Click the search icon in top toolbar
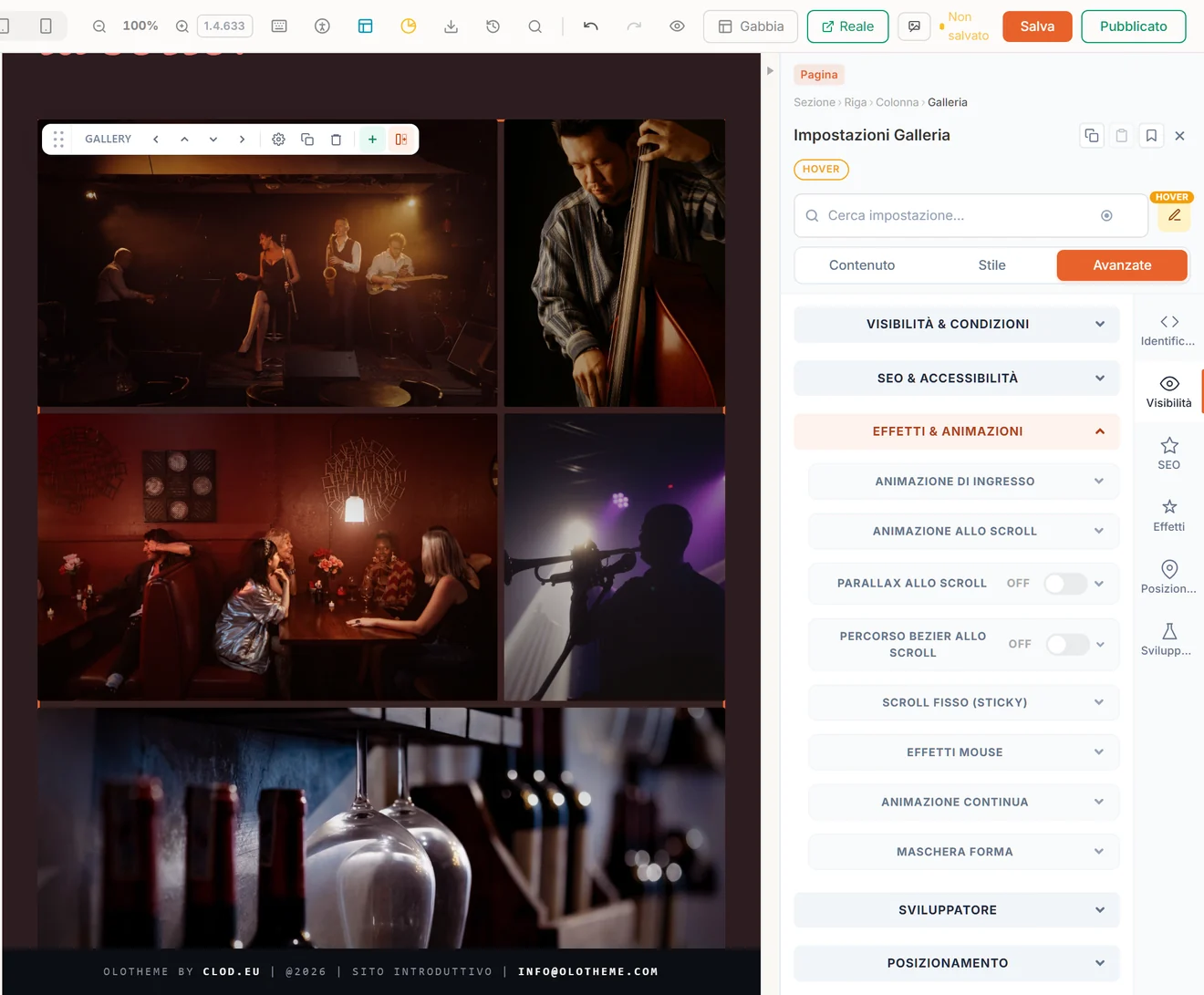1204x995 pixels. click(x=535, y=26)
